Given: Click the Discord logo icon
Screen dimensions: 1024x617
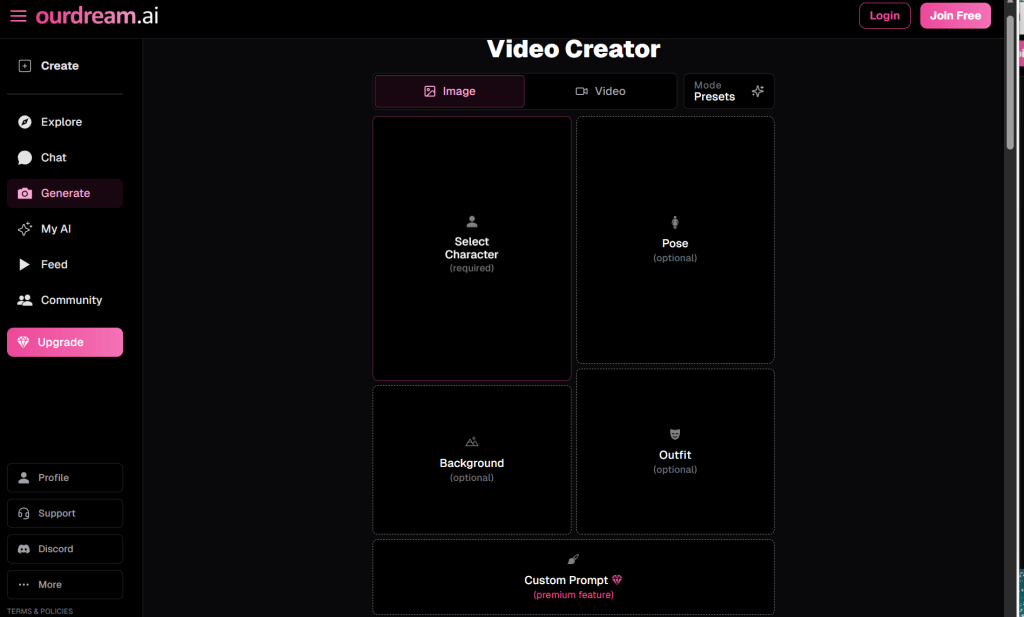Looking at the screenshot, I should [x=24, y=549].
